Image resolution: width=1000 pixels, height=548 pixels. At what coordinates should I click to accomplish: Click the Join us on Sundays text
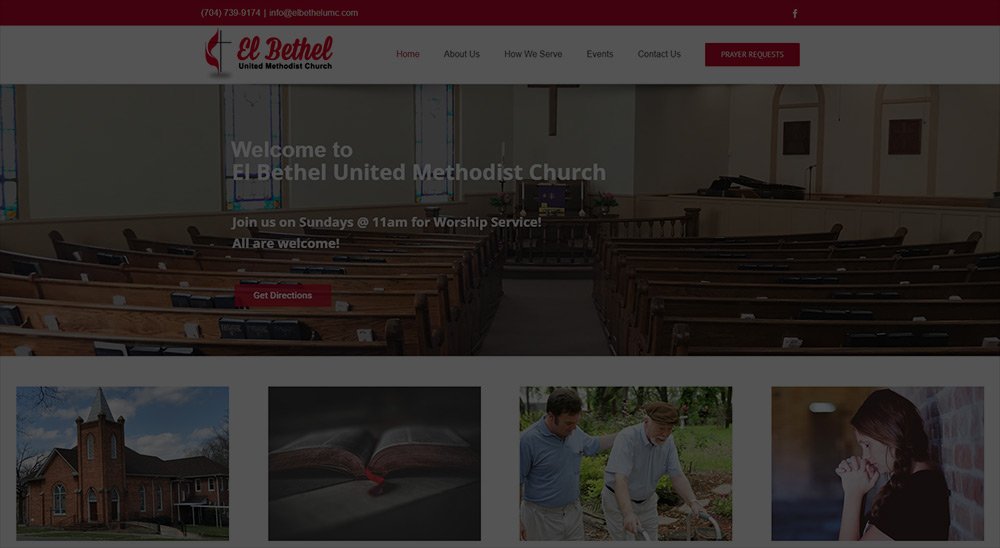[x=386, y=222]
